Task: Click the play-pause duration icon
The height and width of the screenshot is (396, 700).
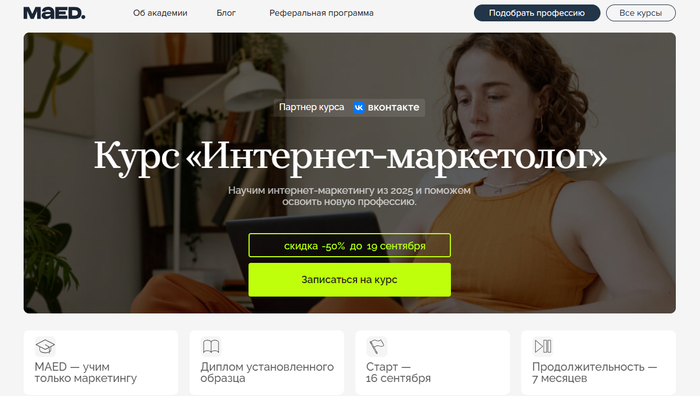Action: click(543, 346)
